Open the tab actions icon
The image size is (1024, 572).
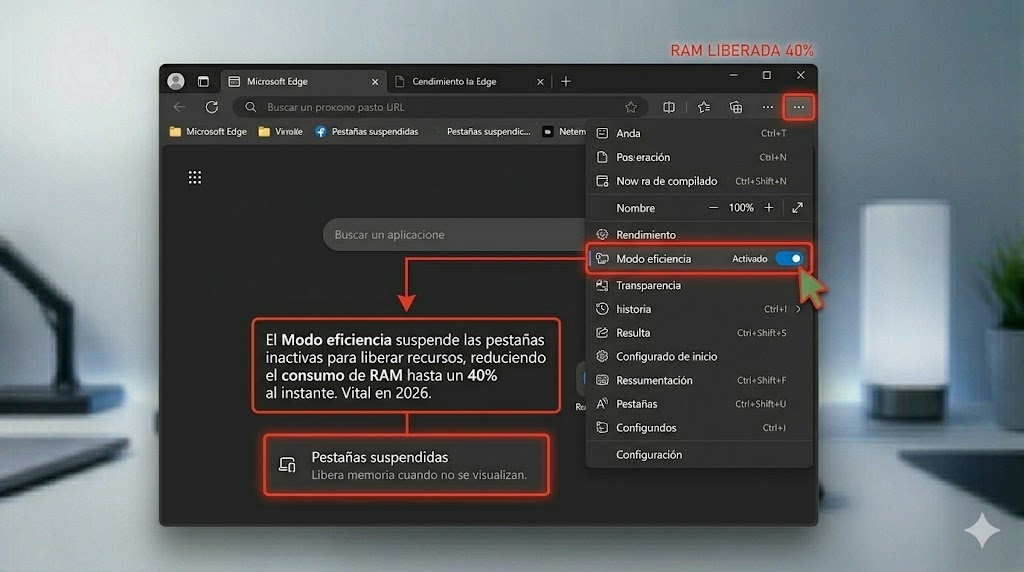tap(203, 82)
